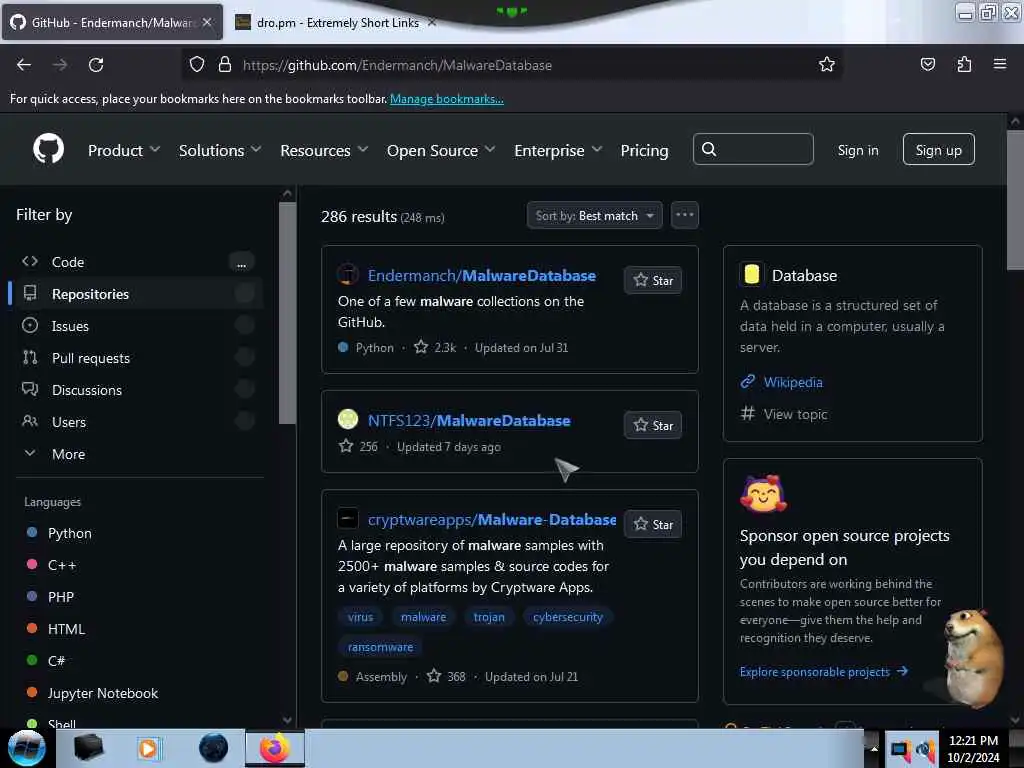1024x768 pixels.
Task: Filter by the C++ language
Action: tap(61, 565)
